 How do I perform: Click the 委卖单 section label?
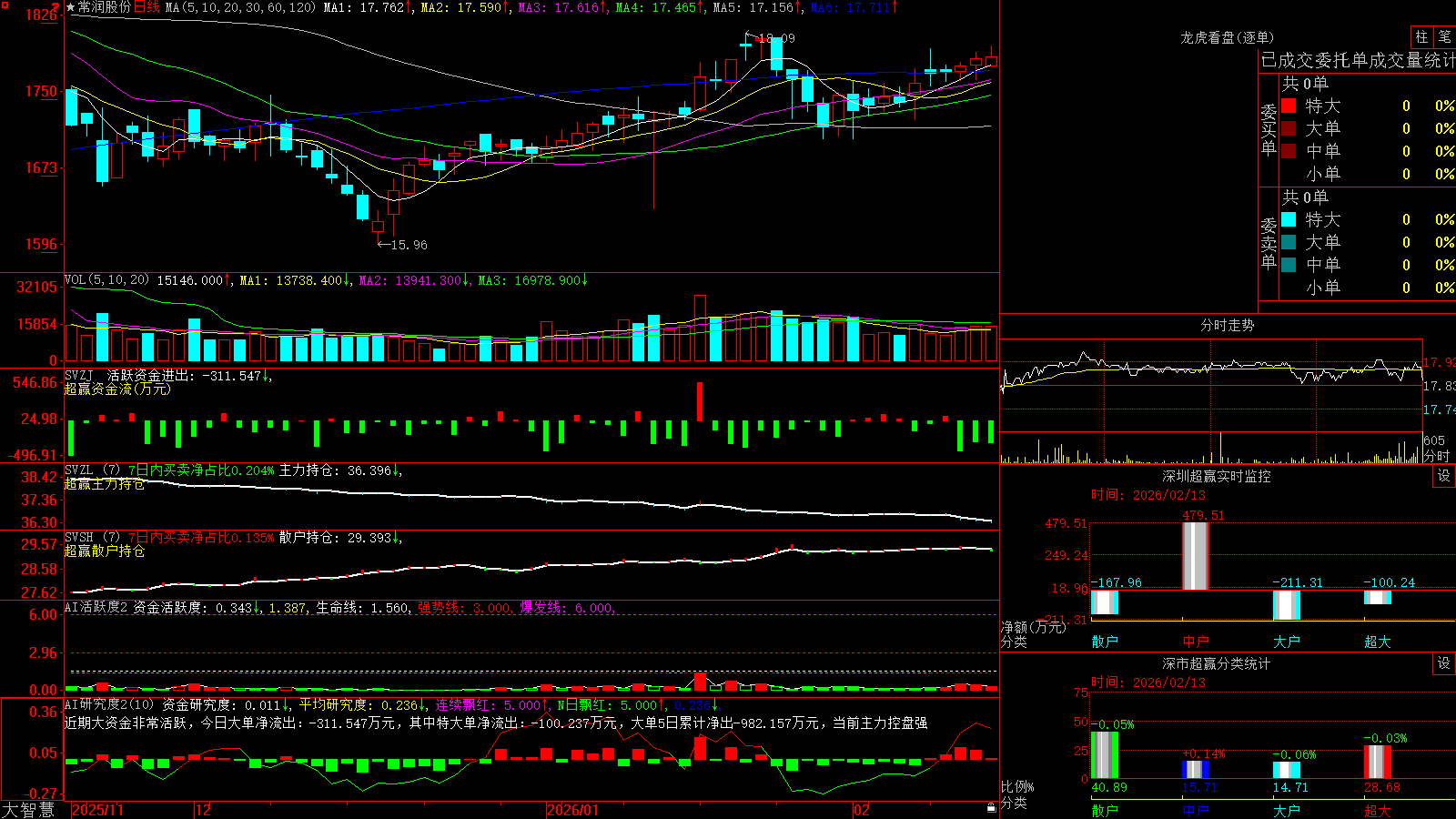(1269, 243)
